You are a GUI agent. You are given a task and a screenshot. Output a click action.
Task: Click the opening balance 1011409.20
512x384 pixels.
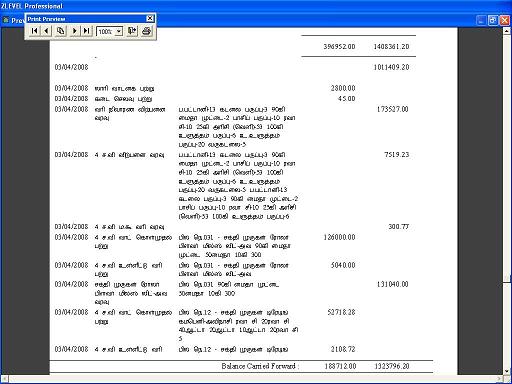(x=391, y=67)
